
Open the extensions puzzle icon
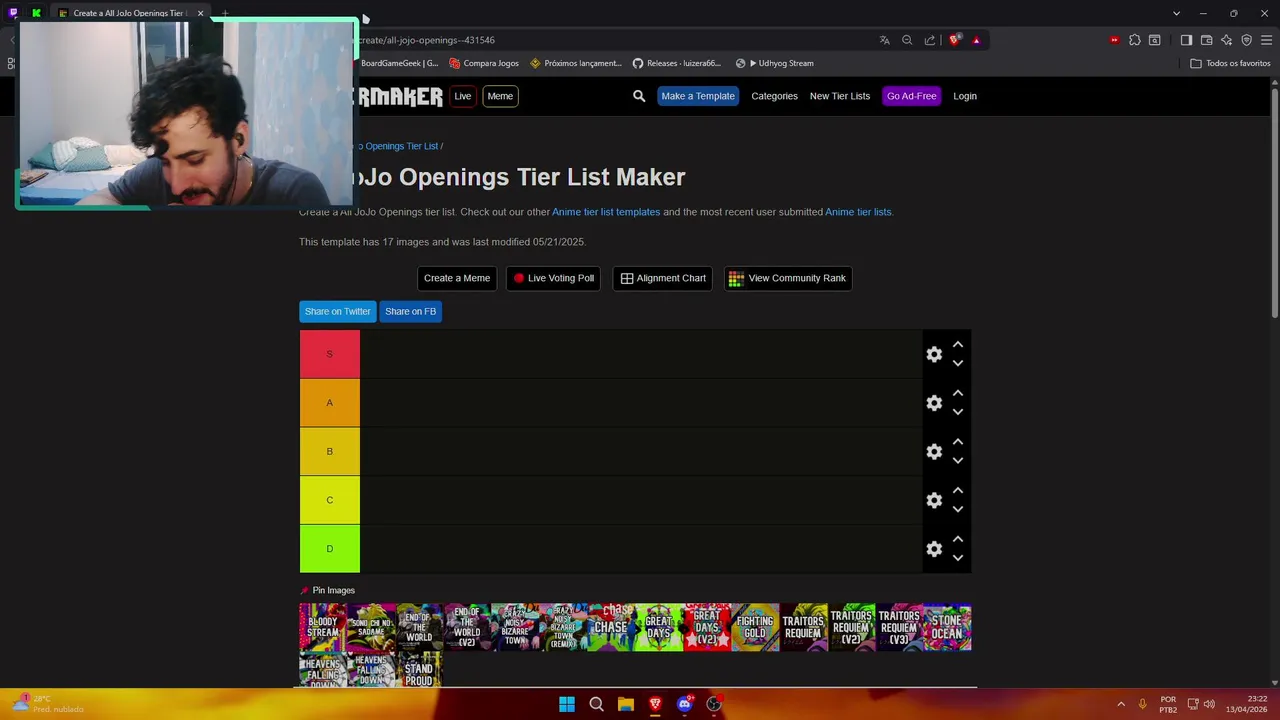tap(1134, 40)
